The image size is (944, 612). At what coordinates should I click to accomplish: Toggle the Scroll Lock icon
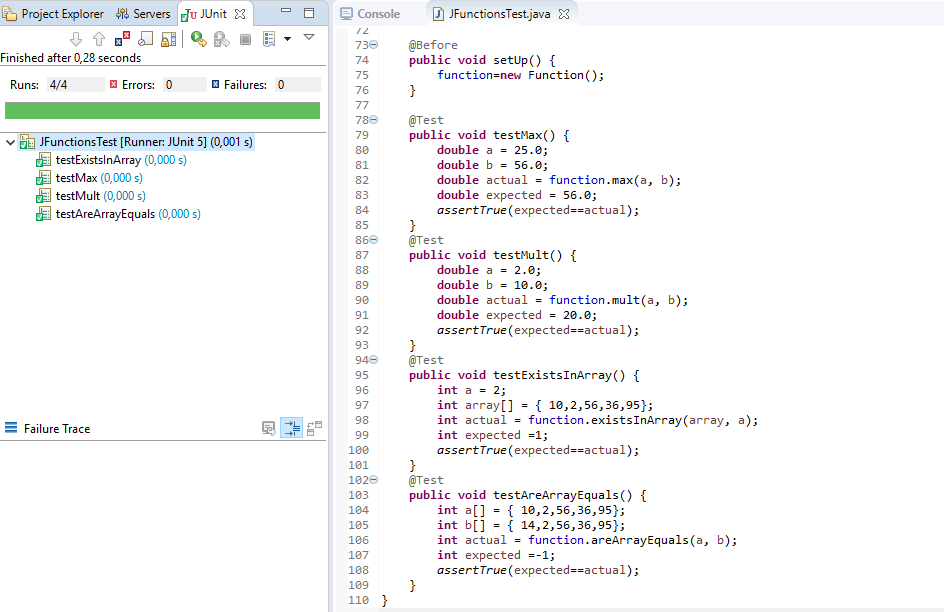pos(168,39)
